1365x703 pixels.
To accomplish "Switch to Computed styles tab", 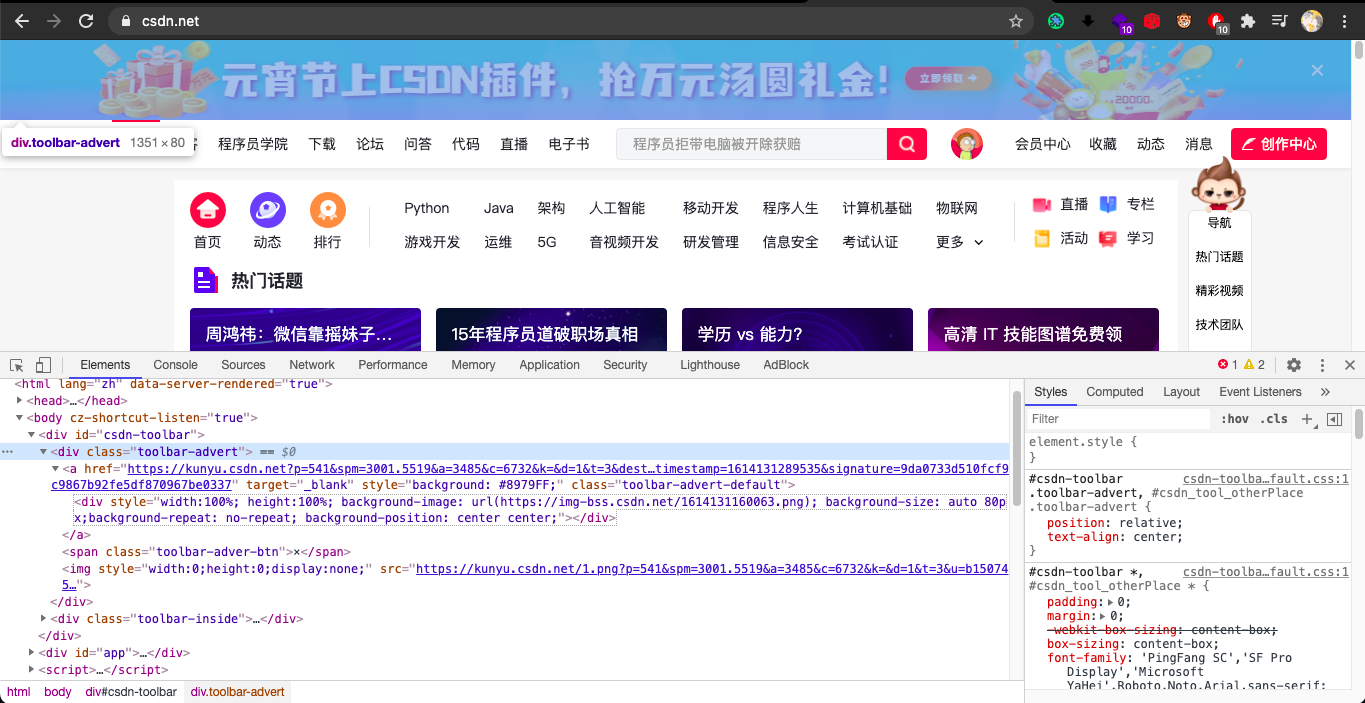I will coord(1114,392).
